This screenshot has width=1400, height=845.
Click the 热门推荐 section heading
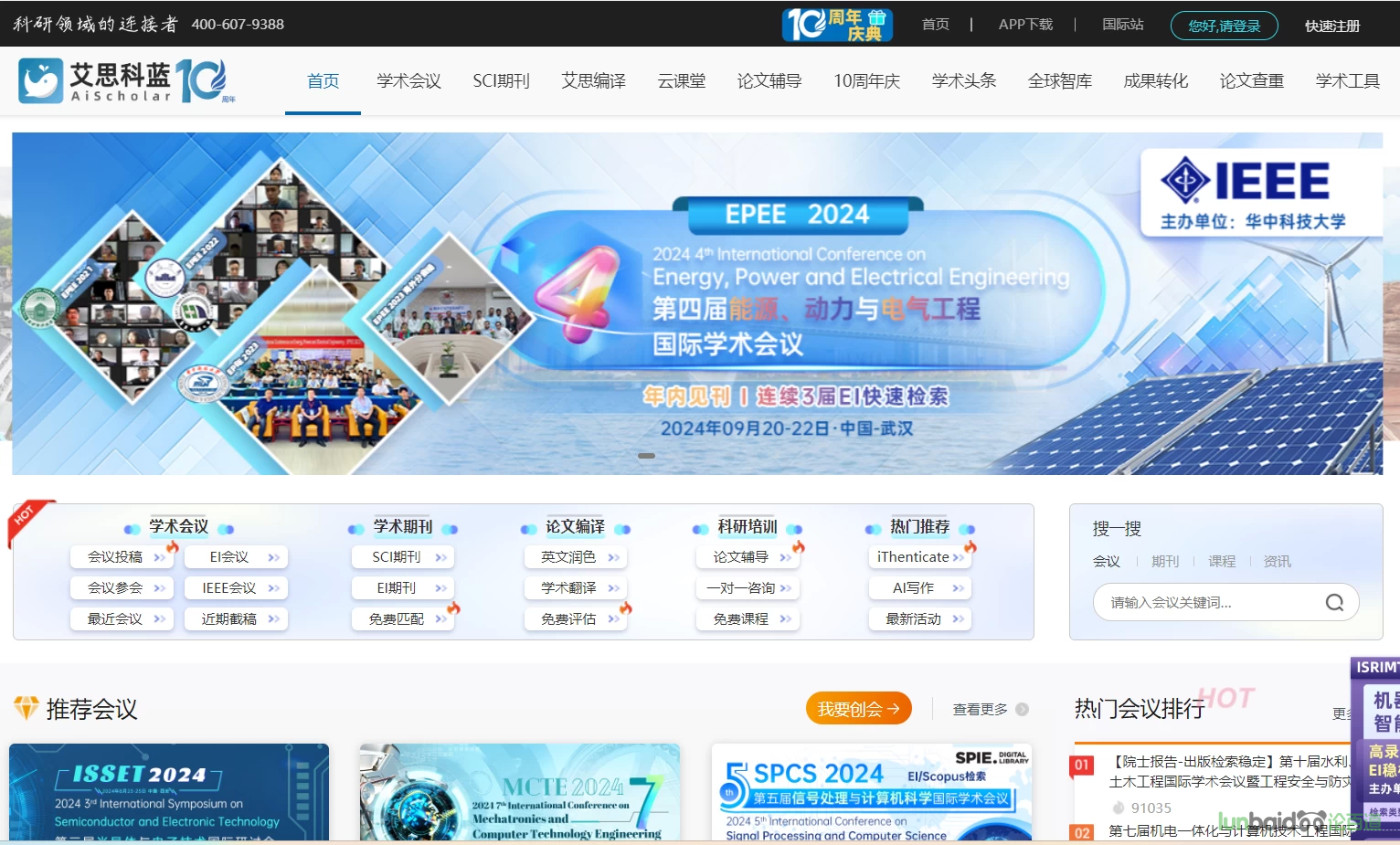920,526
